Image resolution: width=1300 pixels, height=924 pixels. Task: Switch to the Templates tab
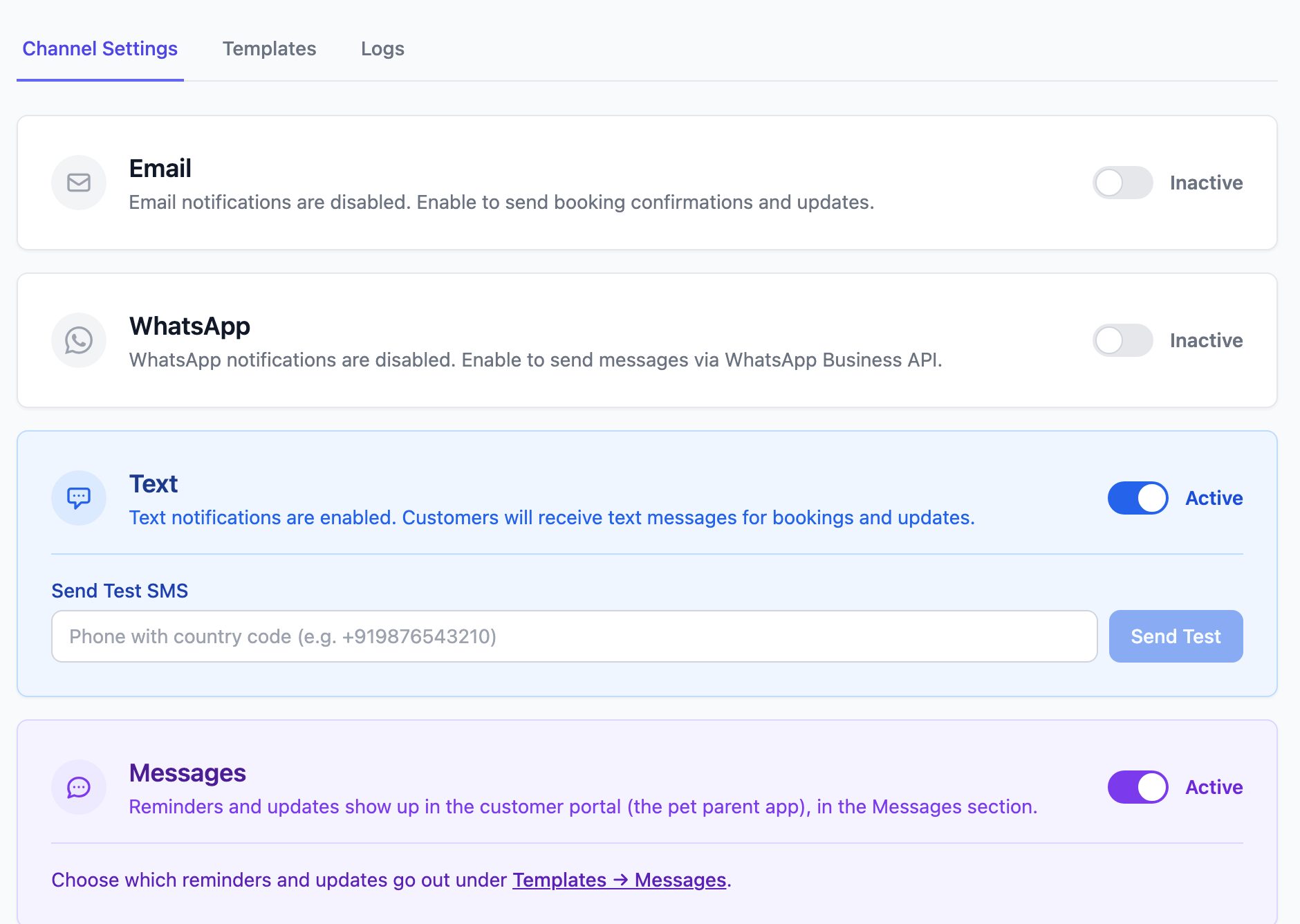[x=269, y=48]
